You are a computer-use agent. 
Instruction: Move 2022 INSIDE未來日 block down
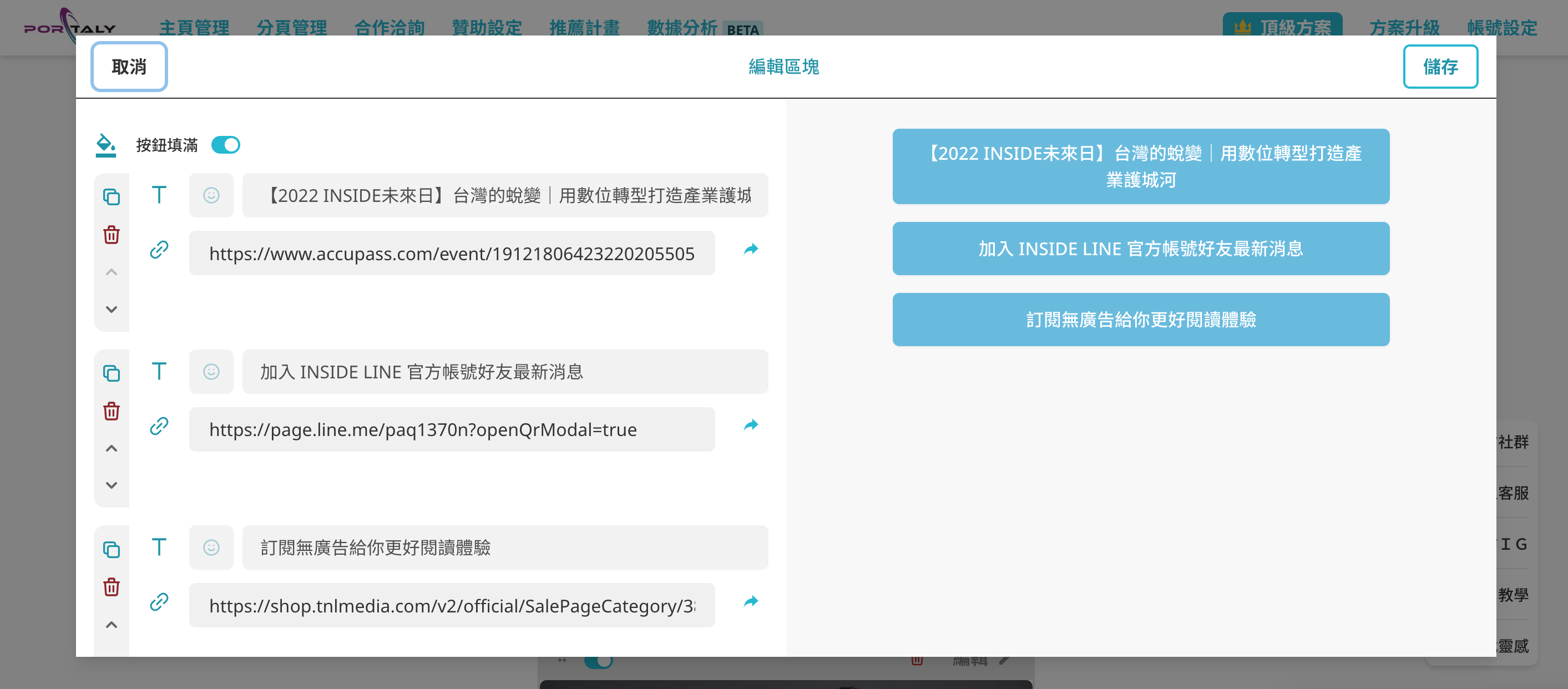[x=112, y=309]
